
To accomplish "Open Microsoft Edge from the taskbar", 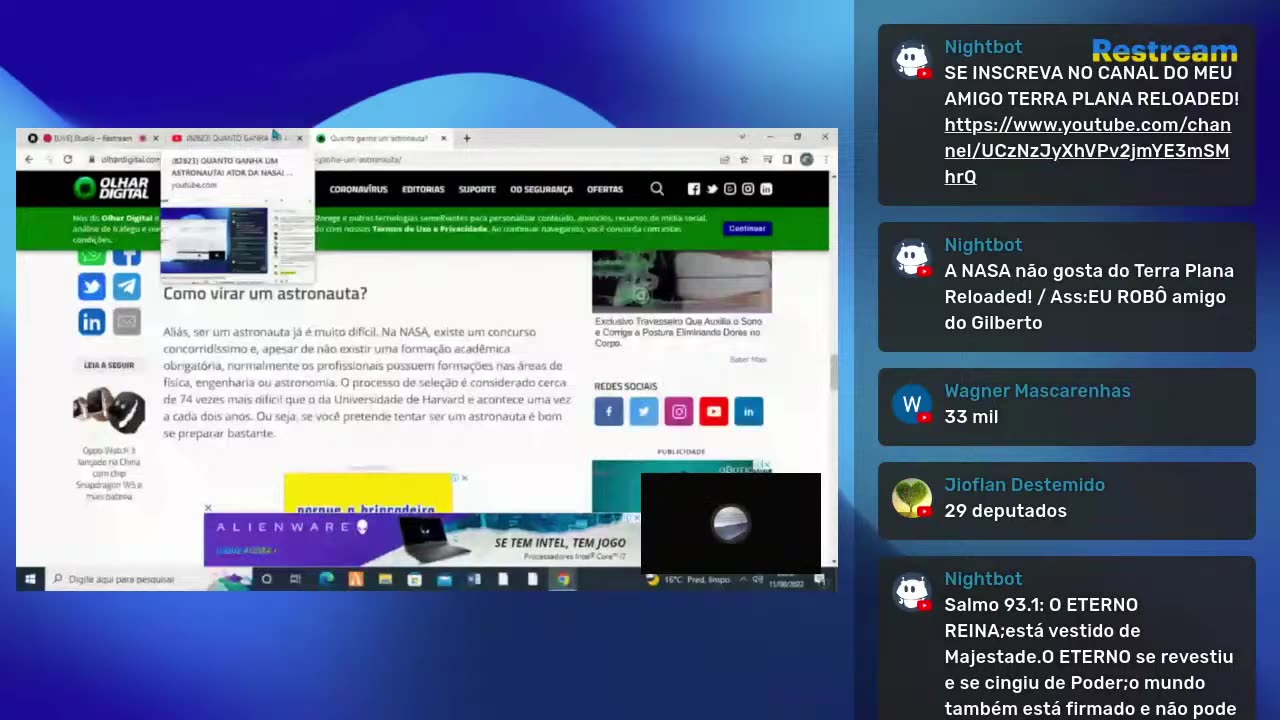I will (326, 579).
